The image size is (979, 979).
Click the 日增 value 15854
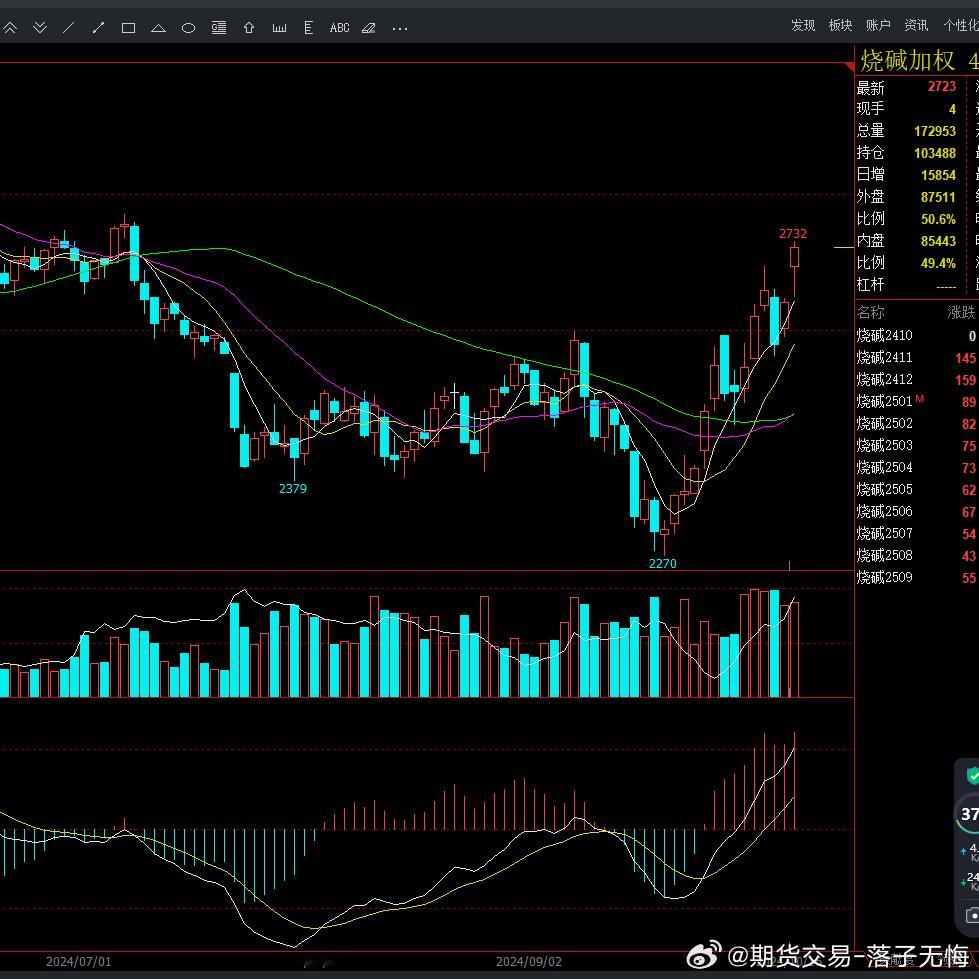tap(938, 175)
